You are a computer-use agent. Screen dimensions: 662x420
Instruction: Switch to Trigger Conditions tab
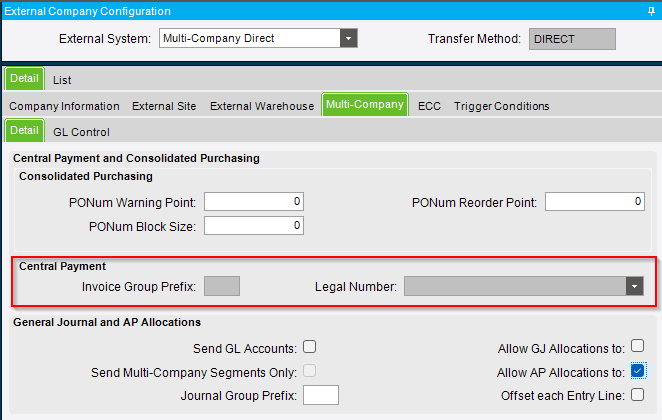[x=501, y=106]
